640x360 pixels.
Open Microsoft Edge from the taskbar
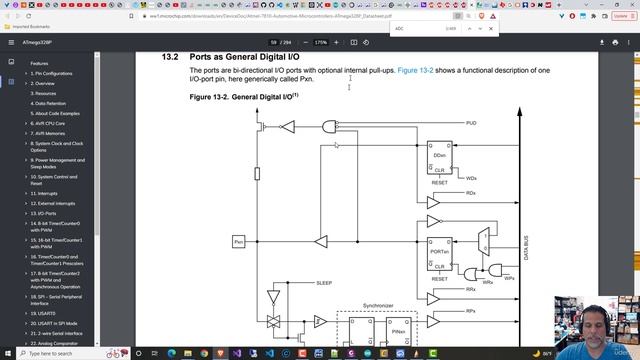click(171, 353)
